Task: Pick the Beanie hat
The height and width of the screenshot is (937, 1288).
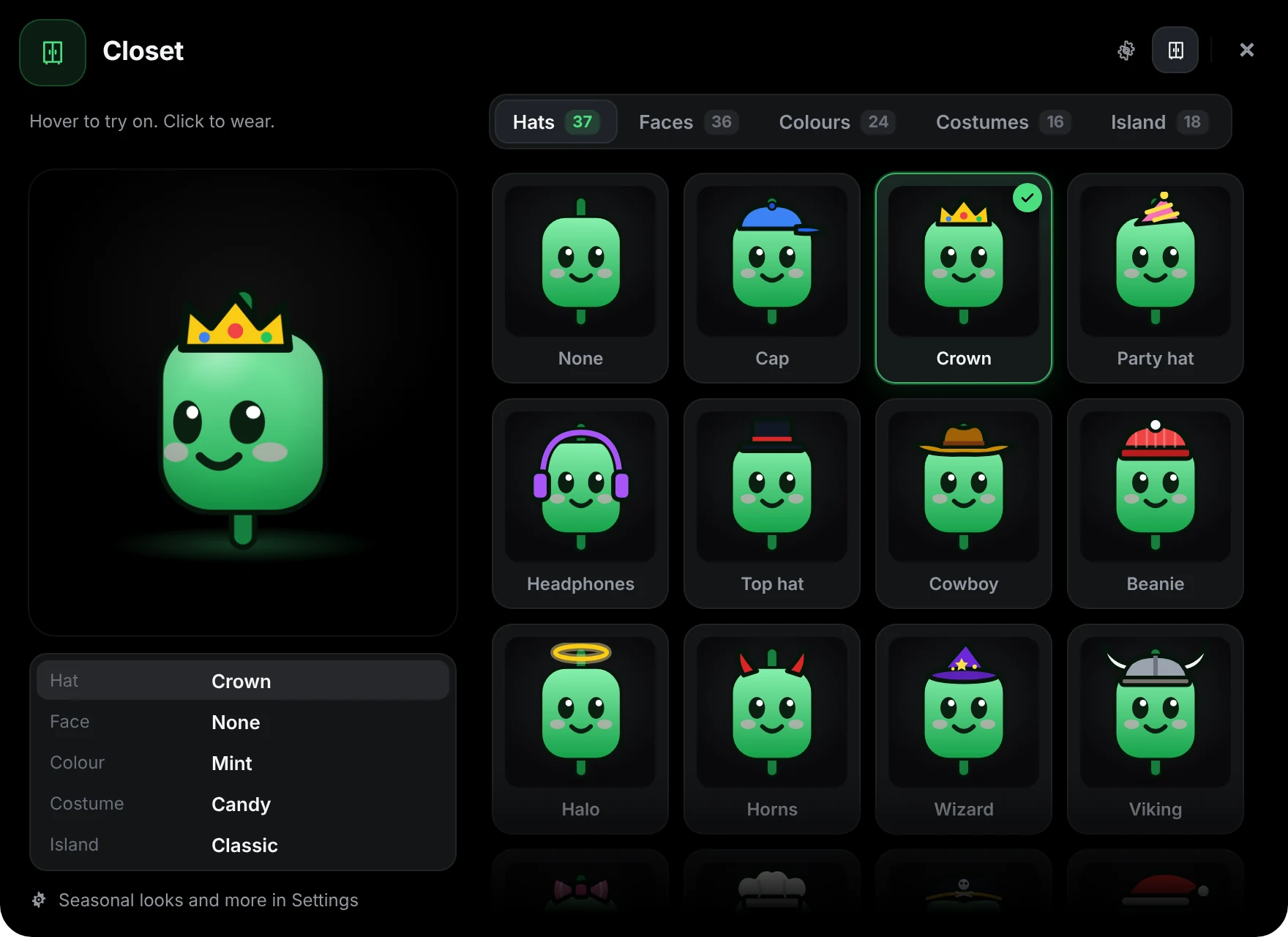Action: [x=1156, y=504]
